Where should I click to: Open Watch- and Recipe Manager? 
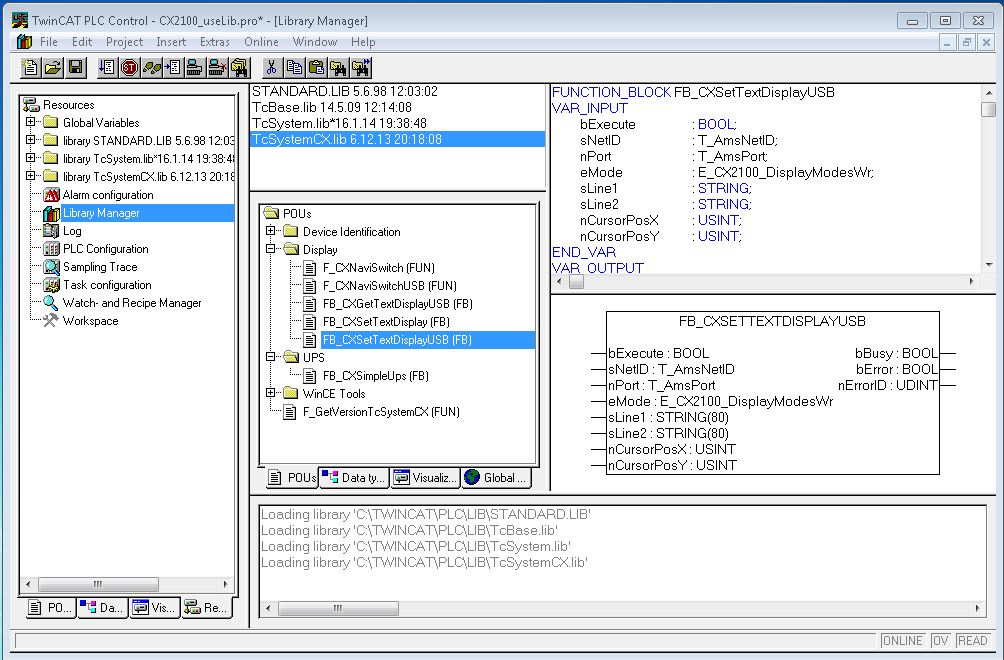132,302
